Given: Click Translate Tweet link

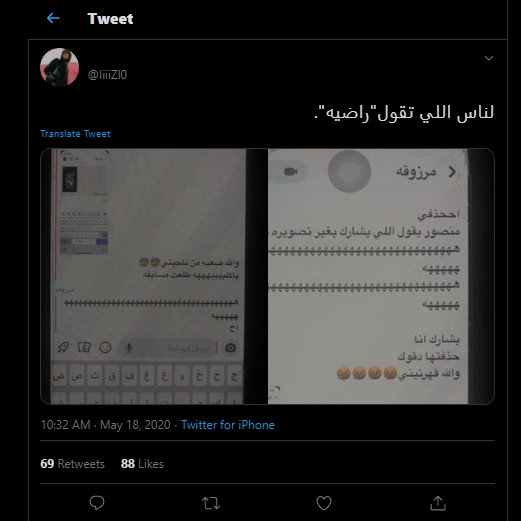Looking at the screenshot, I should coord(75,134).
